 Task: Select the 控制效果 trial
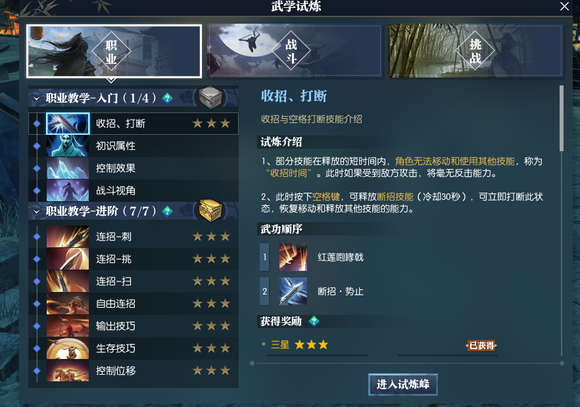134,168
